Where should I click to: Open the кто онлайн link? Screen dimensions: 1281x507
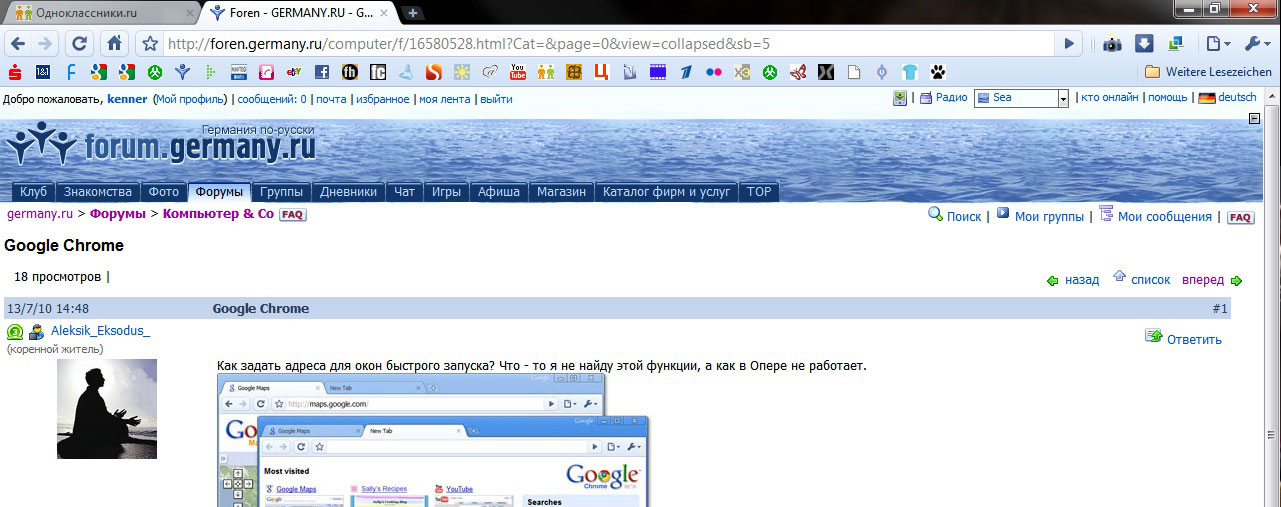pos(1110,98)
